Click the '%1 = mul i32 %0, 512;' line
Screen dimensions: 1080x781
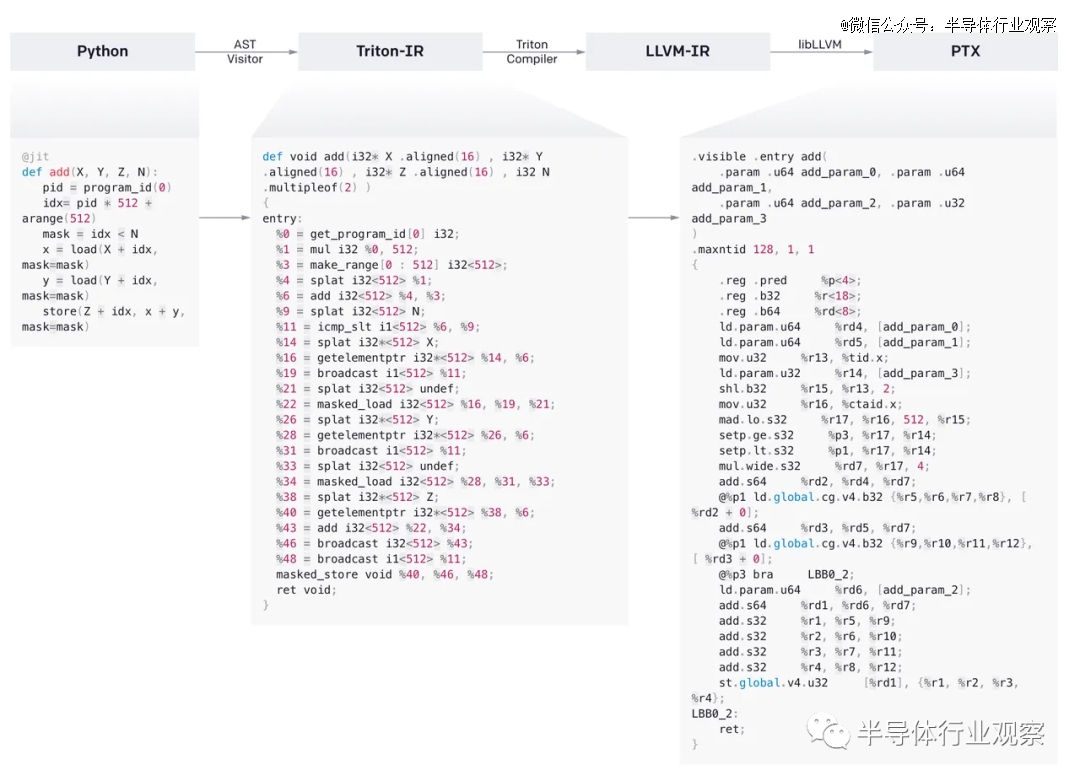click(347, 249)
